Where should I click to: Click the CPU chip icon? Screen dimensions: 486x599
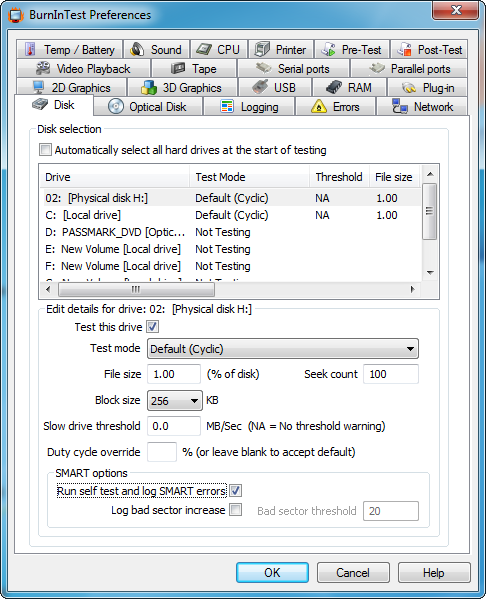tap(204, 49)
